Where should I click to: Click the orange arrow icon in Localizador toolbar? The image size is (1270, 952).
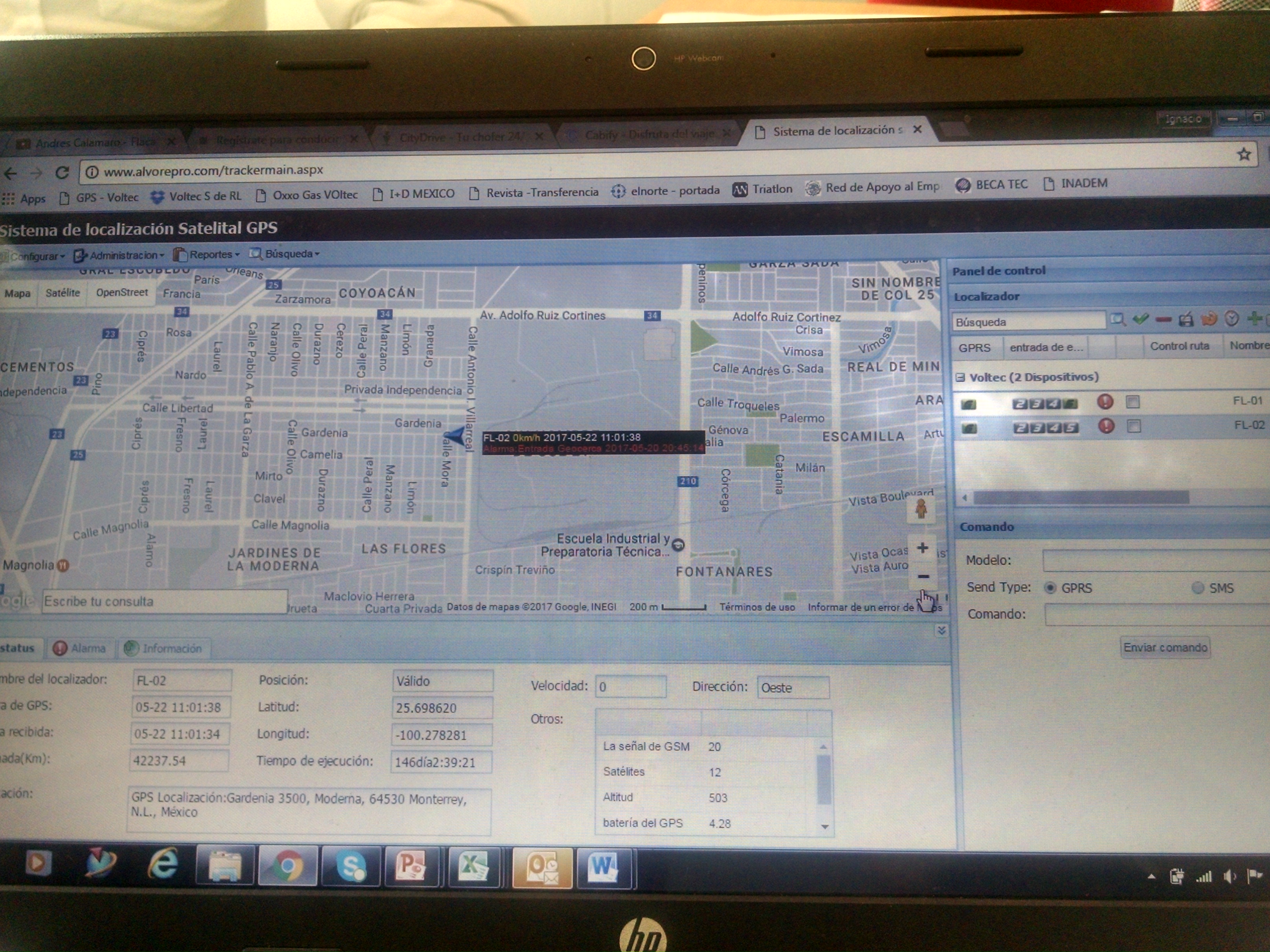coord(1209,319)
